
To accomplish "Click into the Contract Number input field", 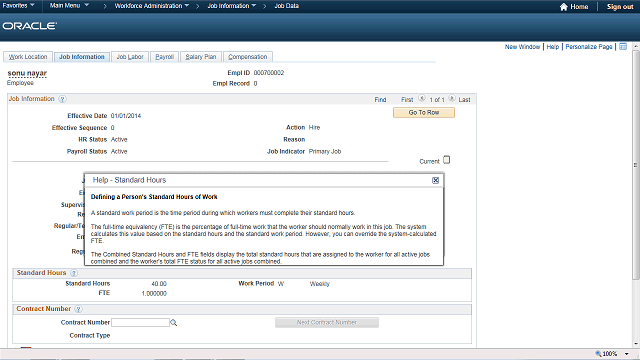I will (140, 322).
